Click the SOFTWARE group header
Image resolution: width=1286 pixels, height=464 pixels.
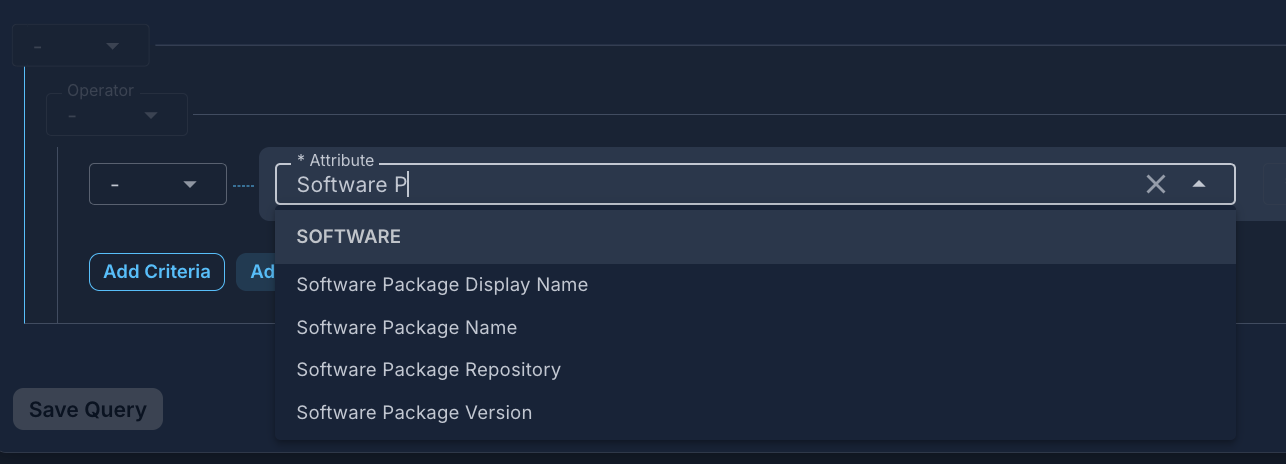pyautogui.click(x=349, y=237)
